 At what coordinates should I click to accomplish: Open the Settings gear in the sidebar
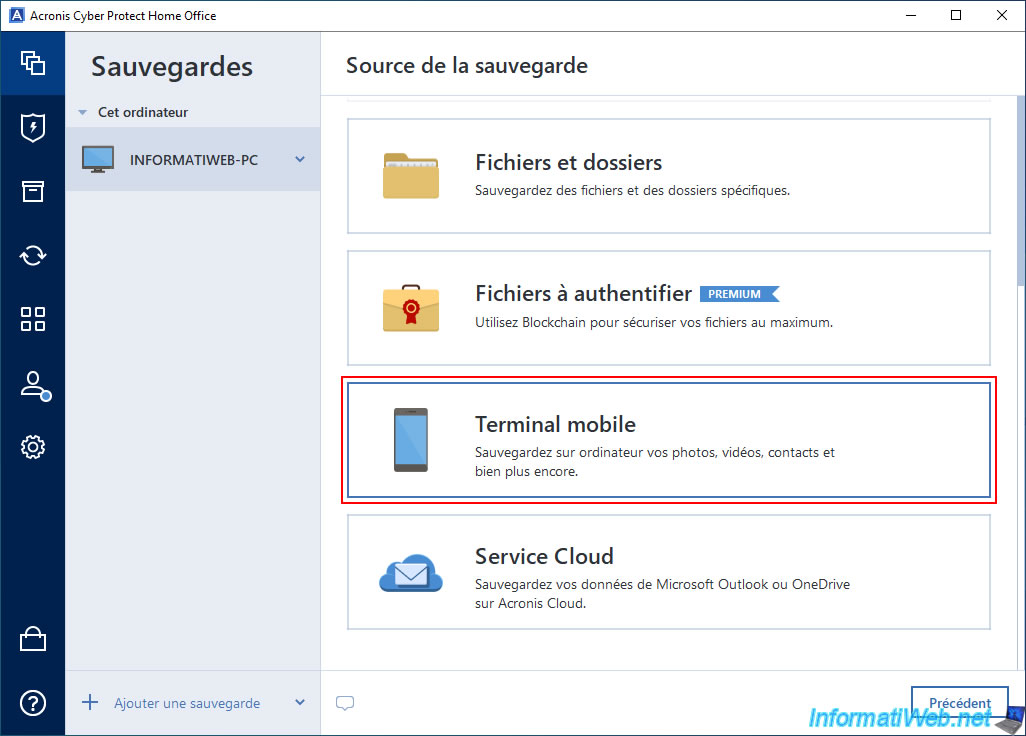pyautogui.click(x=33, y=447)
